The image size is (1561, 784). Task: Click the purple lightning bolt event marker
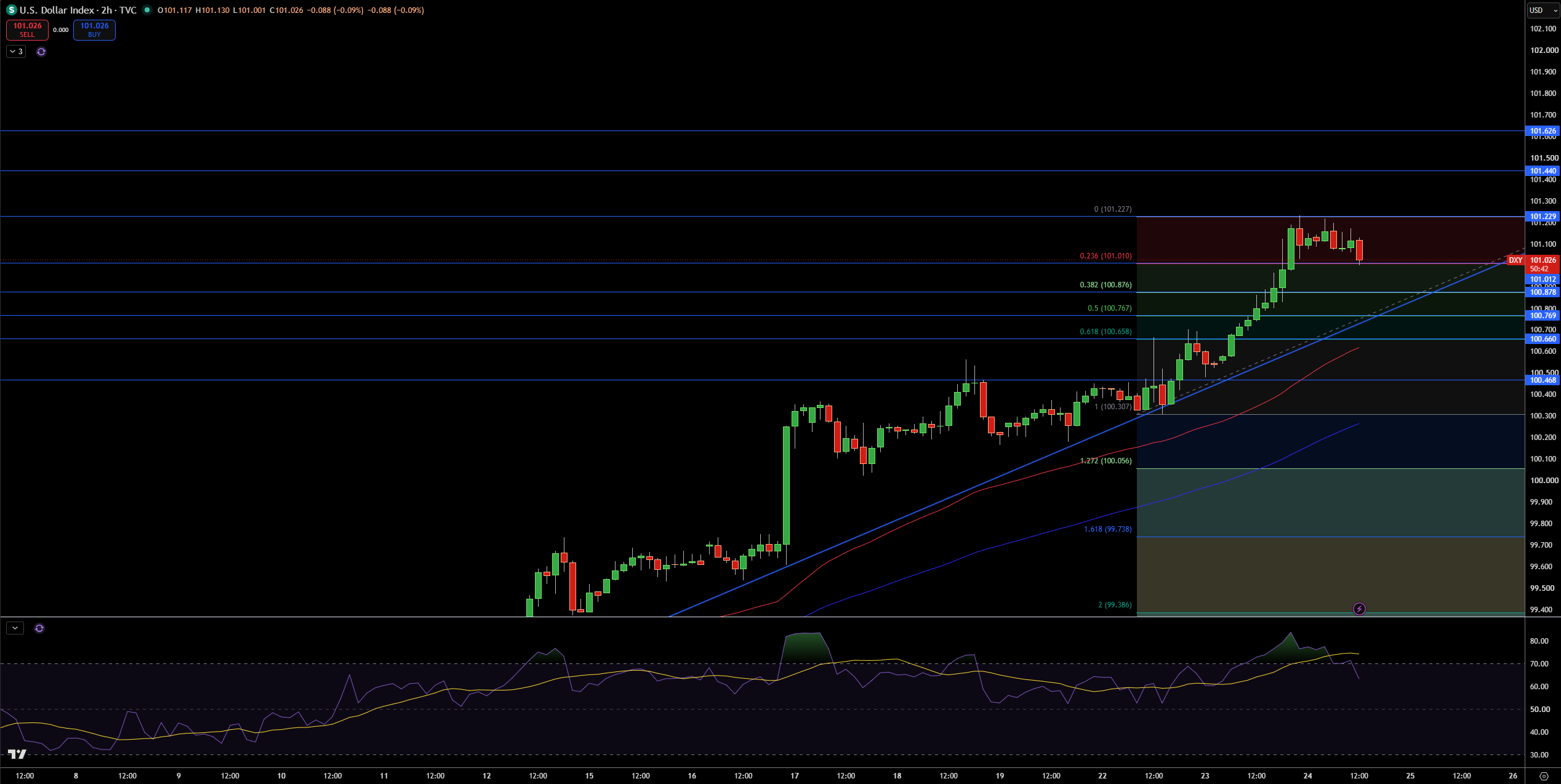point(1359,609)
